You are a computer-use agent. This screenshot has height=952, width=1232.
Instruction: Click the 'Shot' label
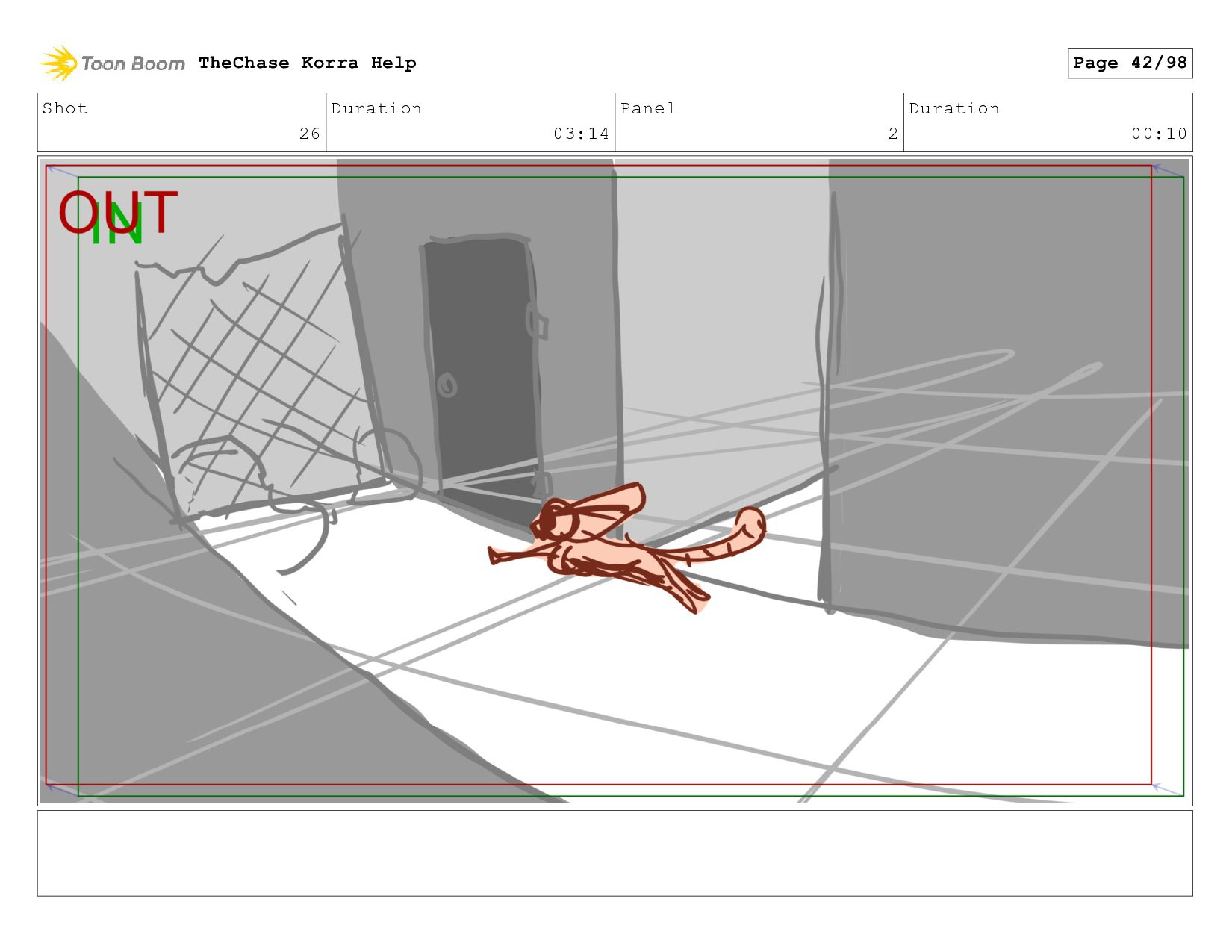tap(65, 108)
